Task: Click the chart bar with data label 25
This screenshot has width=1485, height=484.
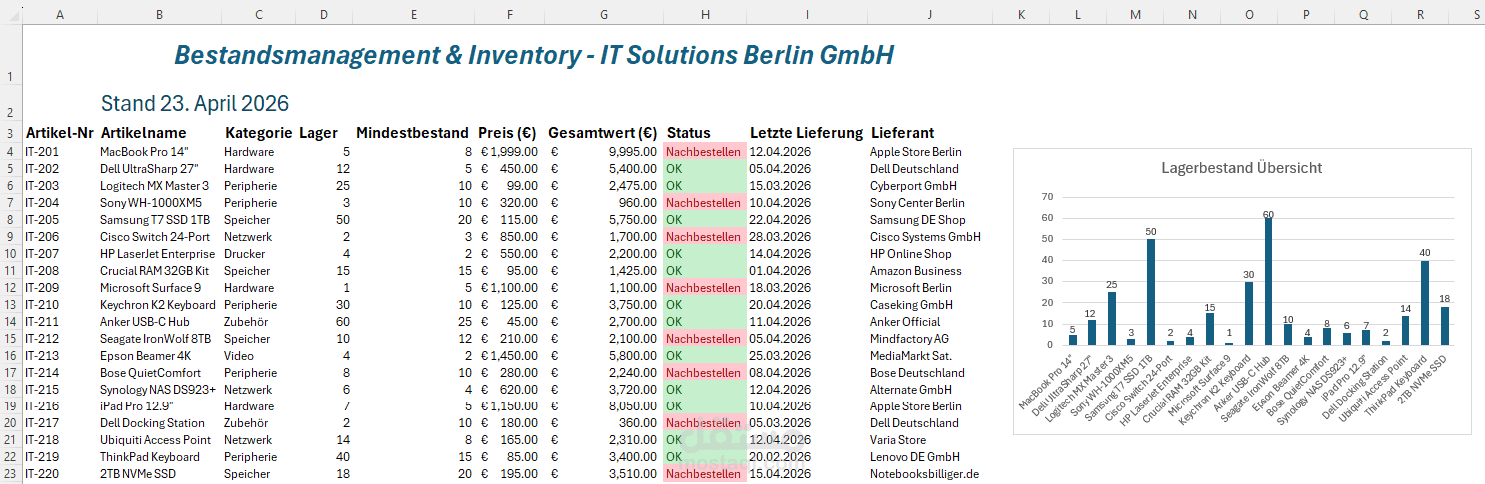Action: point(1111,319)
